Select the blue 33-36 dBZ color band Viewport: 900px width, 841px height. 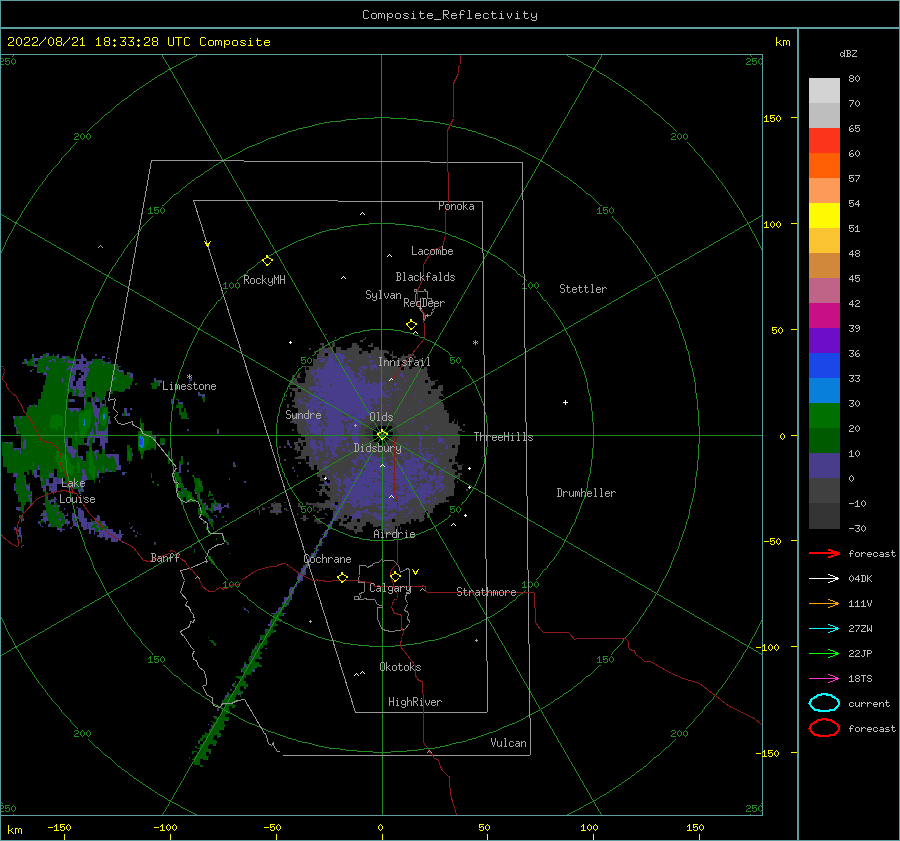click(824, 365)
